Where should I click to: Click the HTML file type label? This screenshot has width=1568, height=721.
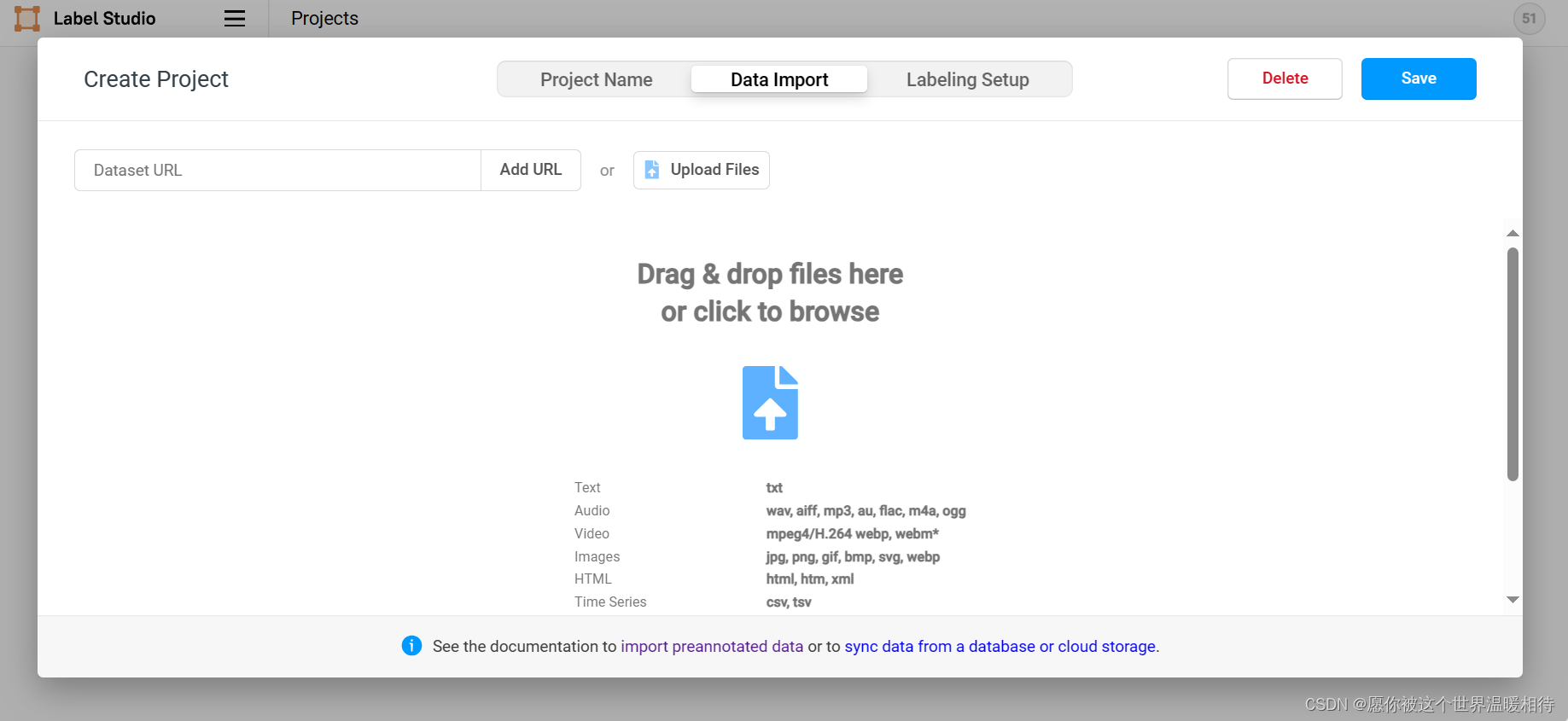point(593,579)
